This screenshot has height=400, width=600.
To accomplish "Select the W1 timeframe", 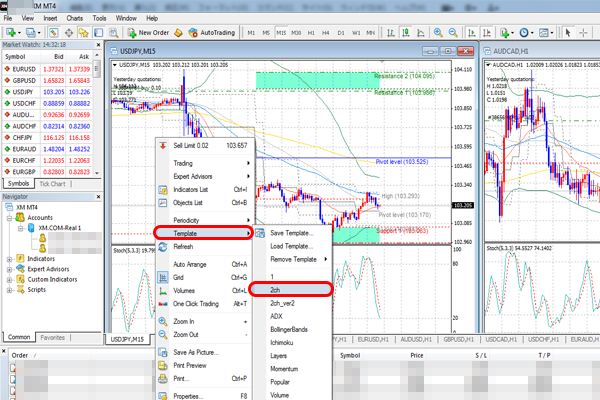I will coord(356,33).
